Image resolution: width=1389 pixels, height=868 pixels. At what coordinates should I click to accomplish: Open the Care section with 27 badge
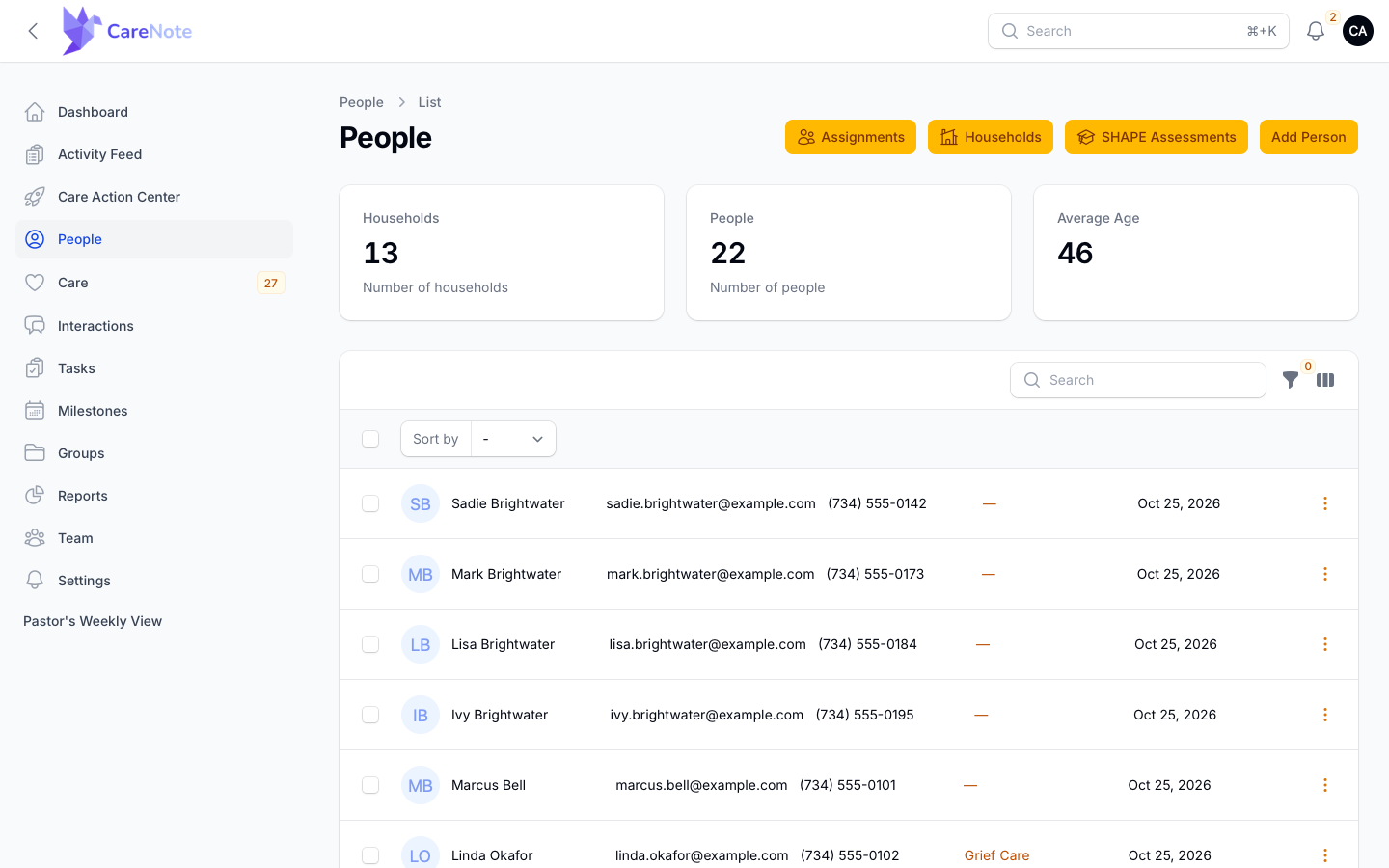154,283
